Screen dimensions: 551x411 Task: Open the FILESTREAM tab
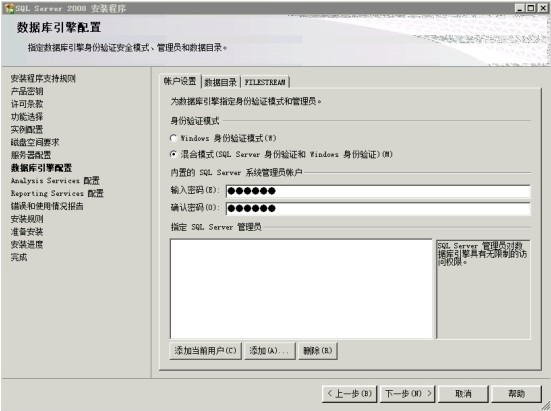(x=265, y=82)
